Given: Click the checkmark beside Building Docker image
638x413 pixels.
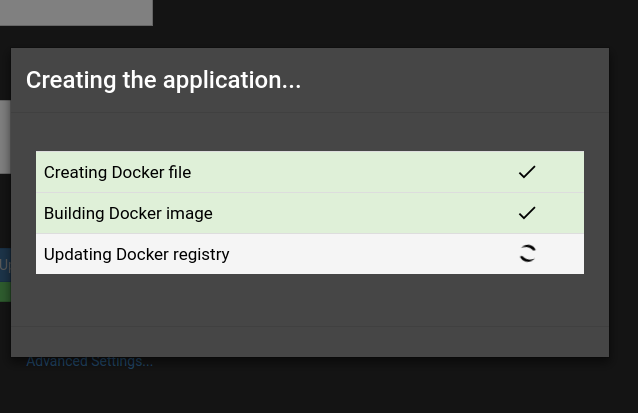Looking at the screenshot, I should tap(527, 213).
